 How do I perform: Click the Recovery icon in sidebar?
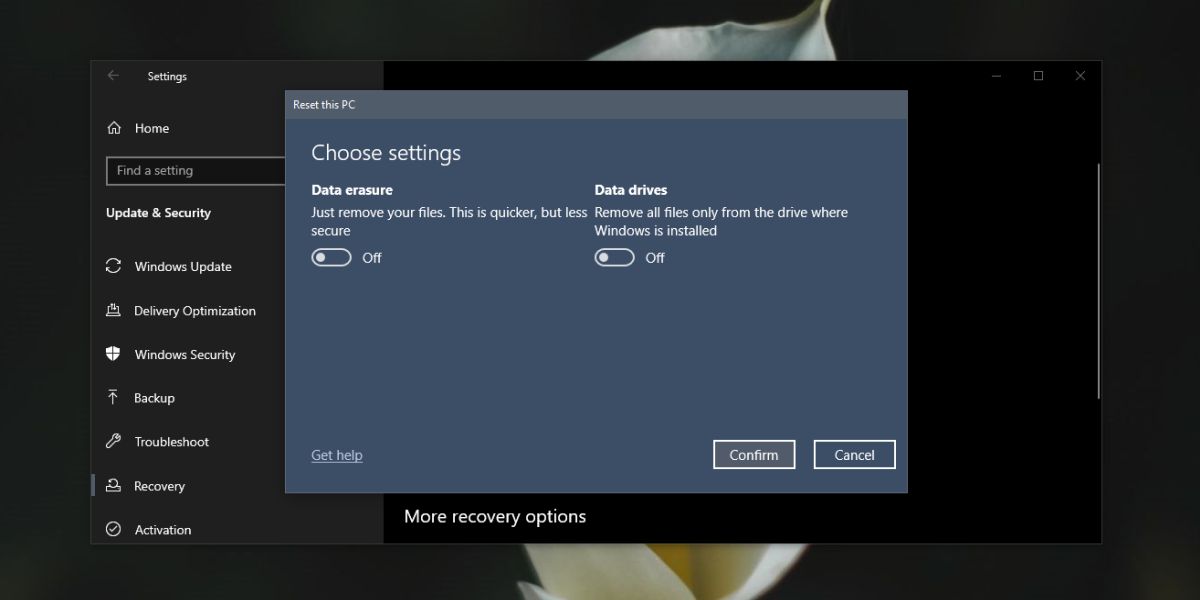point(114,486)
